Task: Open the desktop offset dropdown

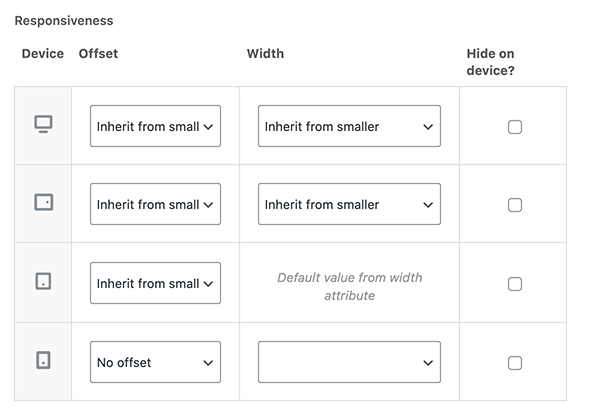Action: click(155, 126)
